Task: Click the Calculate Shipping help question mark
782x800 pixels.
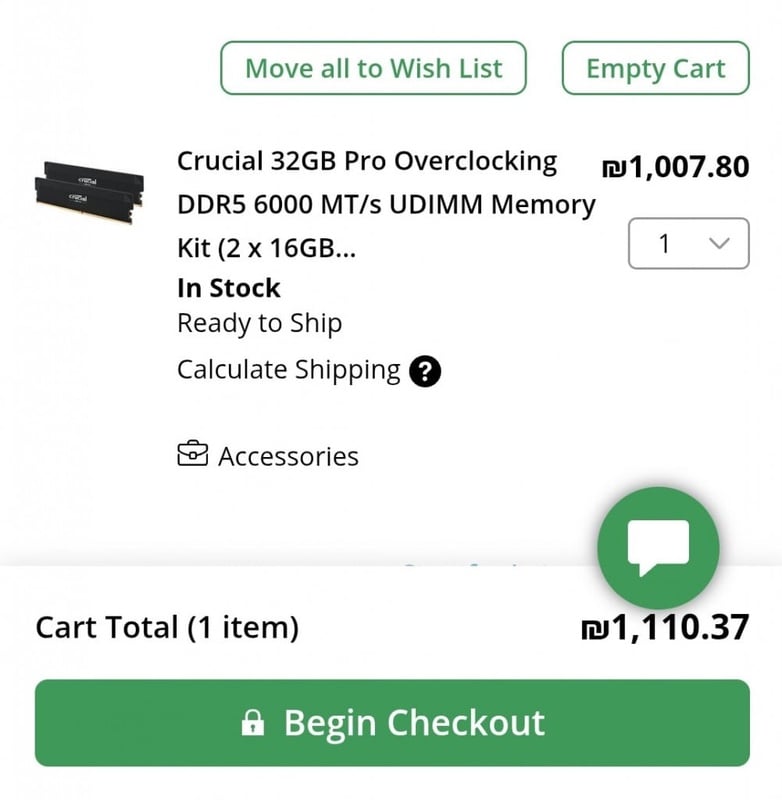Action: [x=426, y=372]
